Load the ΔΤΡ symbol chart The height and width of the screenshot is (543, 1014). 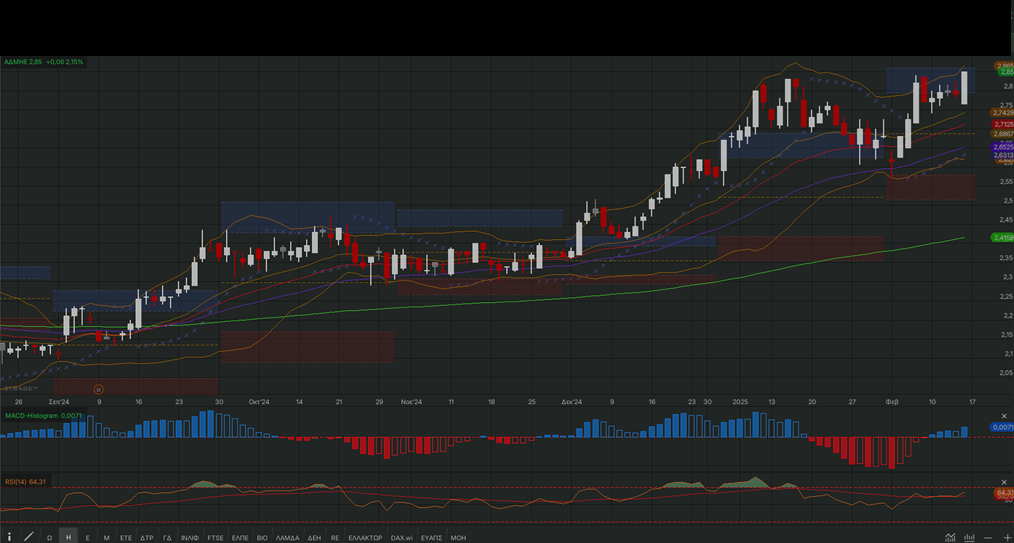147,537
